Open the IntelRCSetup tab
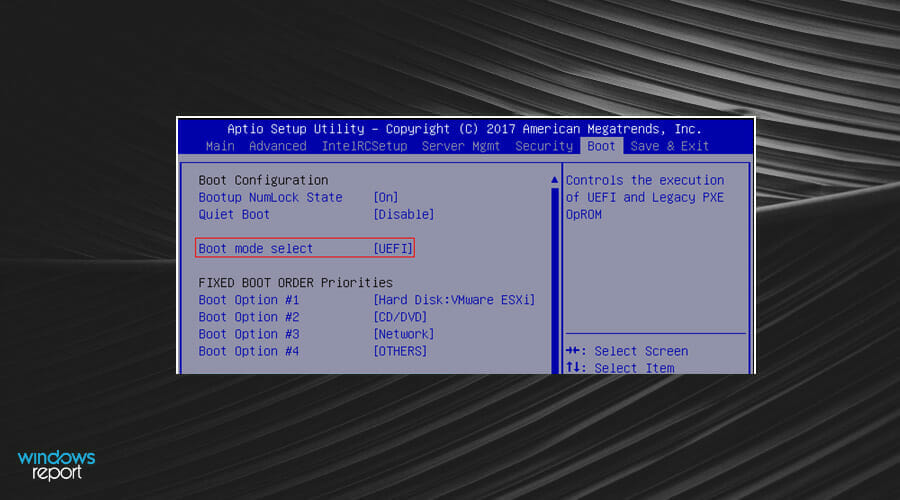This screenshot has width=900, height=500. (x=364, y=146)
